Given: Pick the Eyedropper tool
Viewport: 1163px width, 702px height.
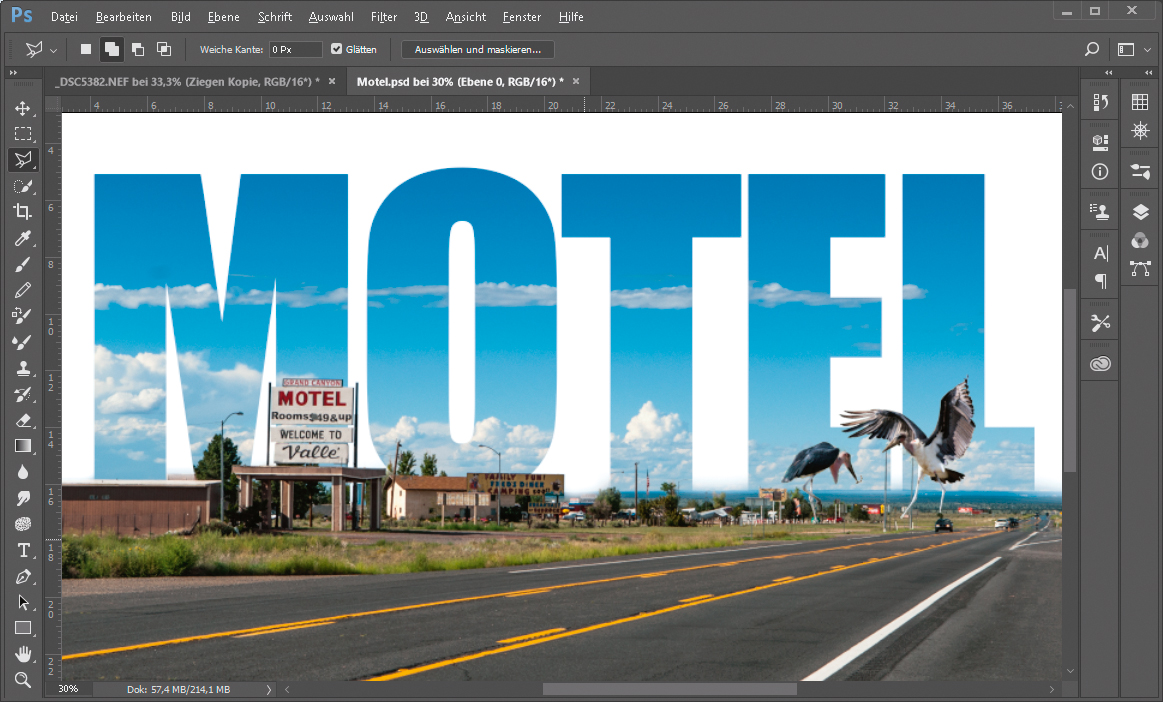Looking at the screenshot, I should click(x=22, y=238).
